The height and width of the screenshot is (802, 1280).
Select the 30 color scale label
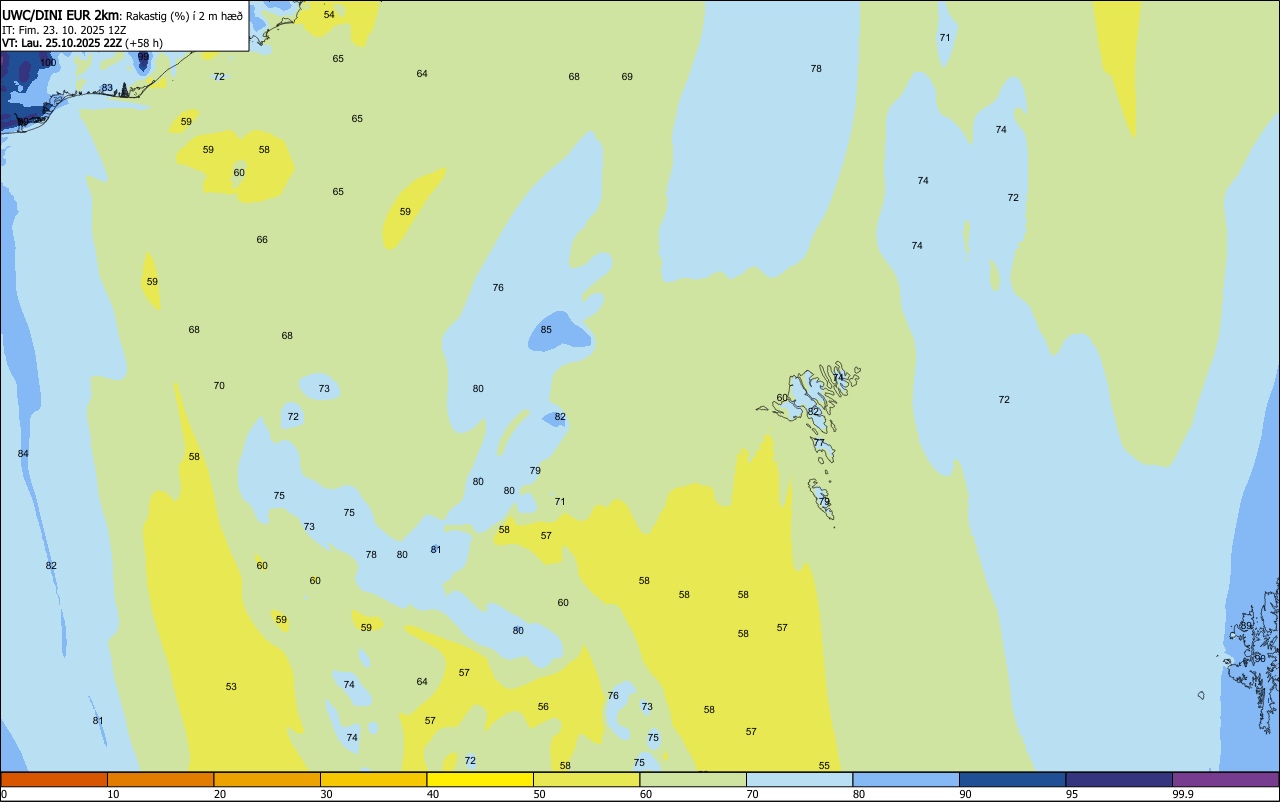click(326, 794)
